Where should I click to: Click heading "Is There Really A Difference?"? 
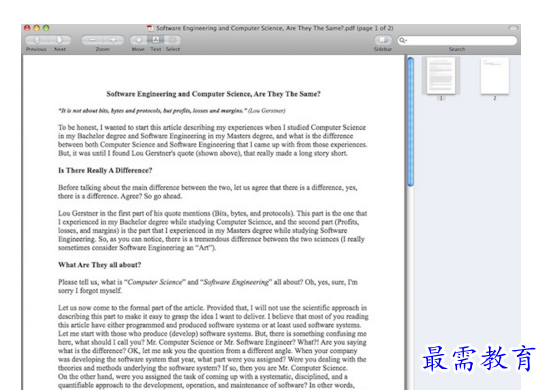[x=105, y=170]
